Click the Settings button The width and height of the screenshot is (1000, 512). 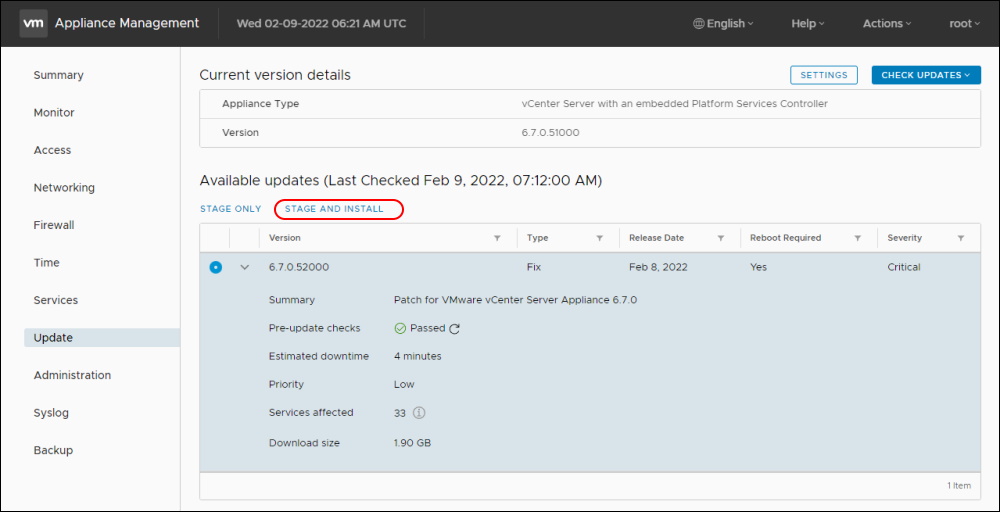(824, 75)
